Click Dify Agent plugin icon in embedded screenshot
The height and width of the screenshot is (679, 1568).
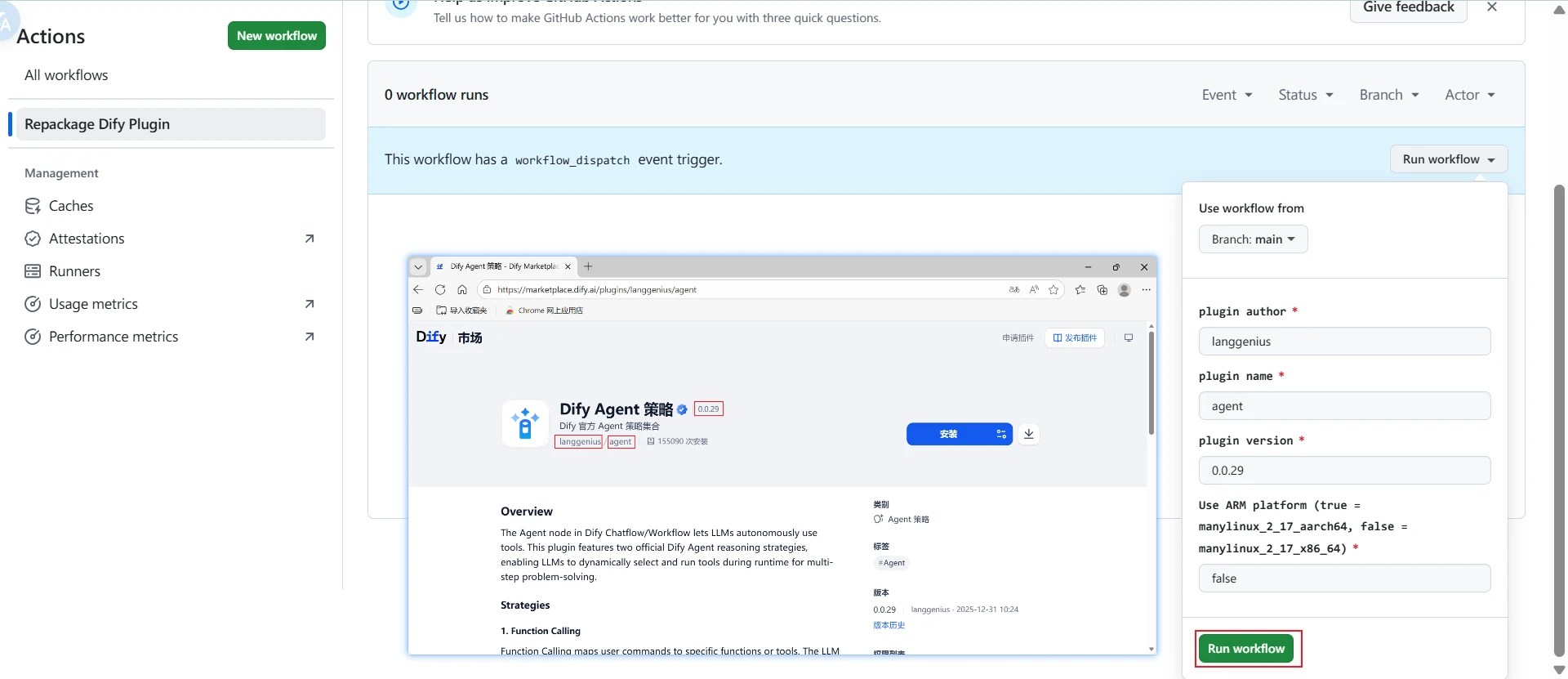pyautogui.click(x=525, y=424)
